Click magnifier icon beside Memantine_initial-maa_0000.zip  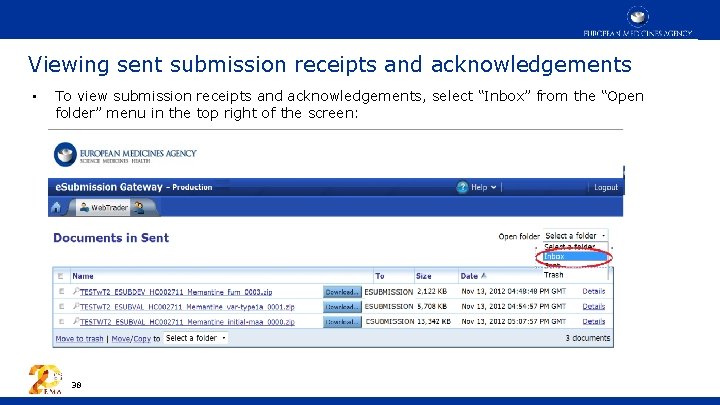pos(76,321)
